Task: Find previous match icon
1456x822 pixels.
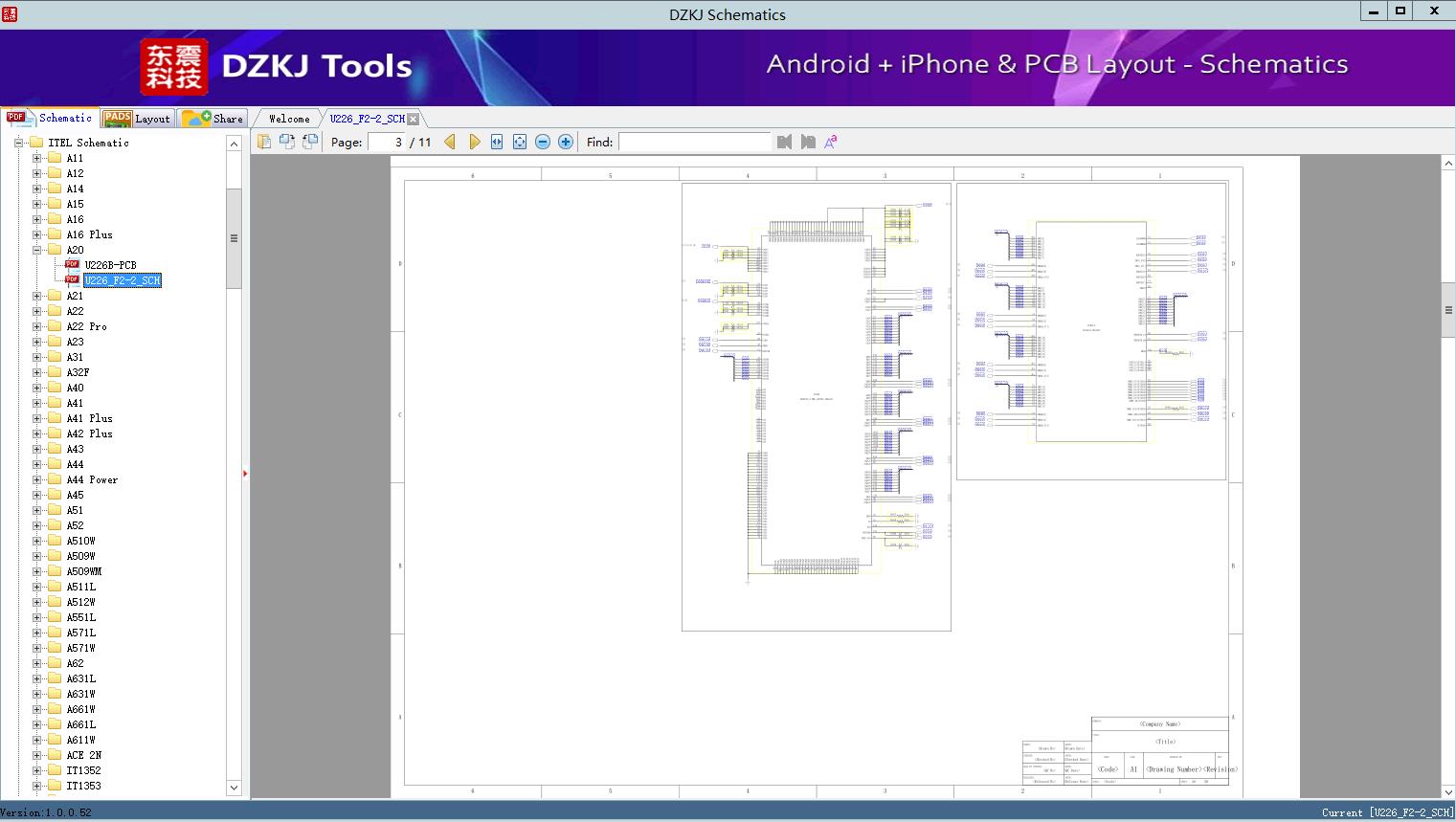Action: [x=785, y=142]
